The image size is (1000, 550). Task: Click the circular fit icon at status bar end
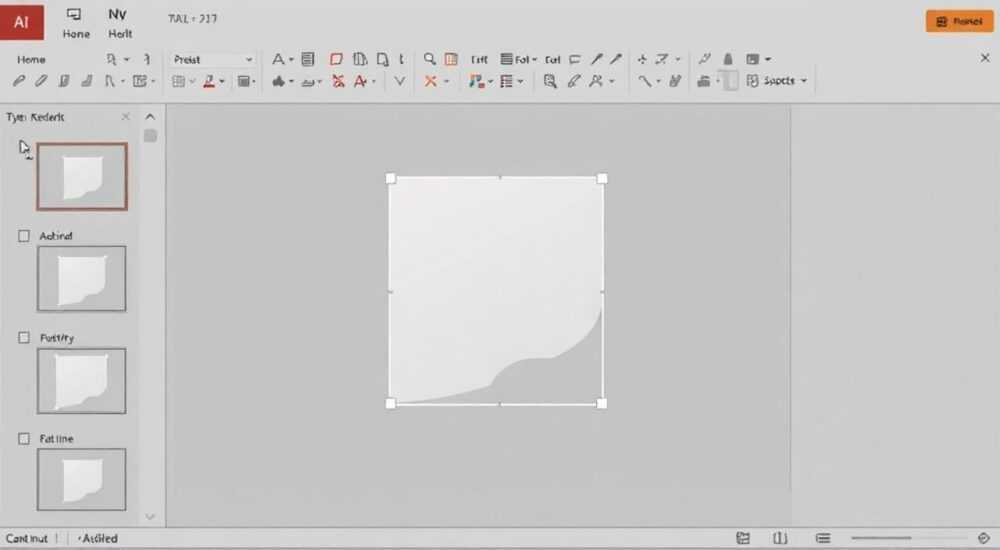coord(983,538)
